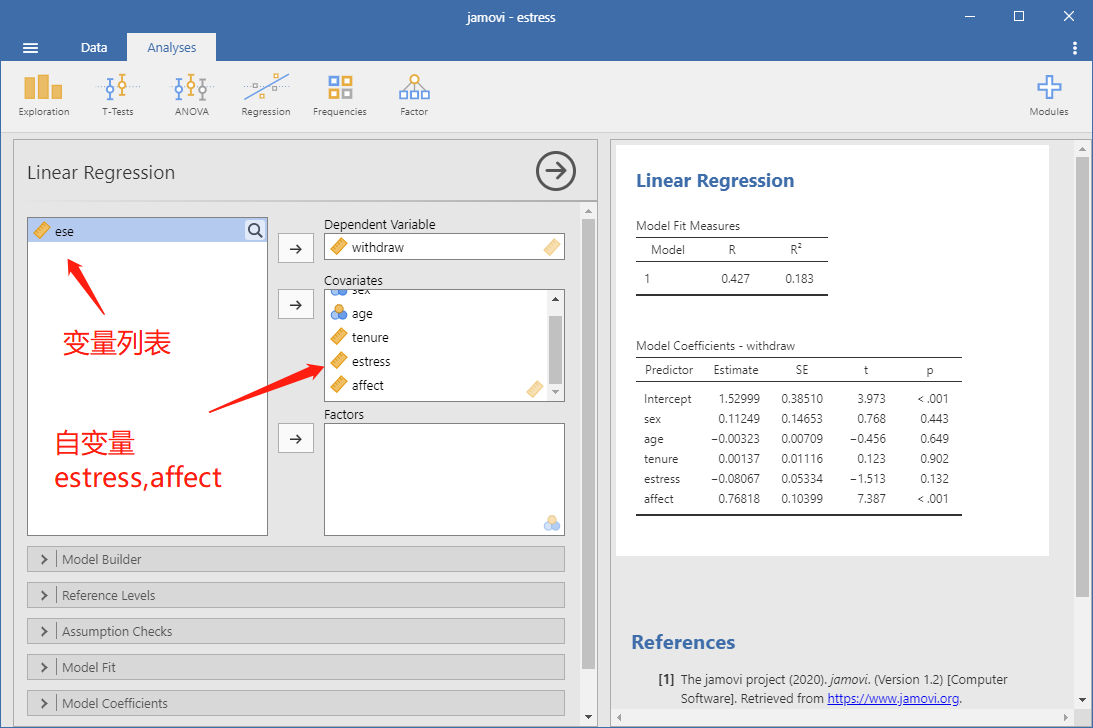This screenshot has height=728, width=1093.
Task: Open the T-Tests analysis menu
Action: pyautogui.click(x=117, y=96)
